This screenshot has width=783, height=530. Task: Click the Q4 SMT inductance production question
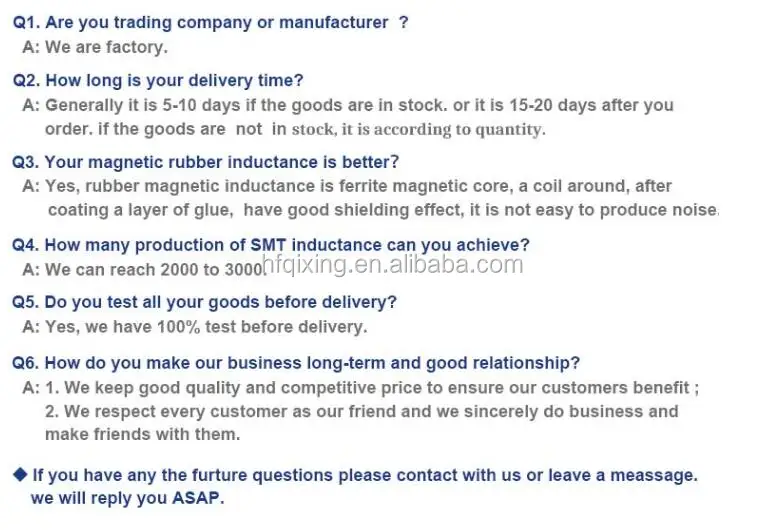coord(271,244)
